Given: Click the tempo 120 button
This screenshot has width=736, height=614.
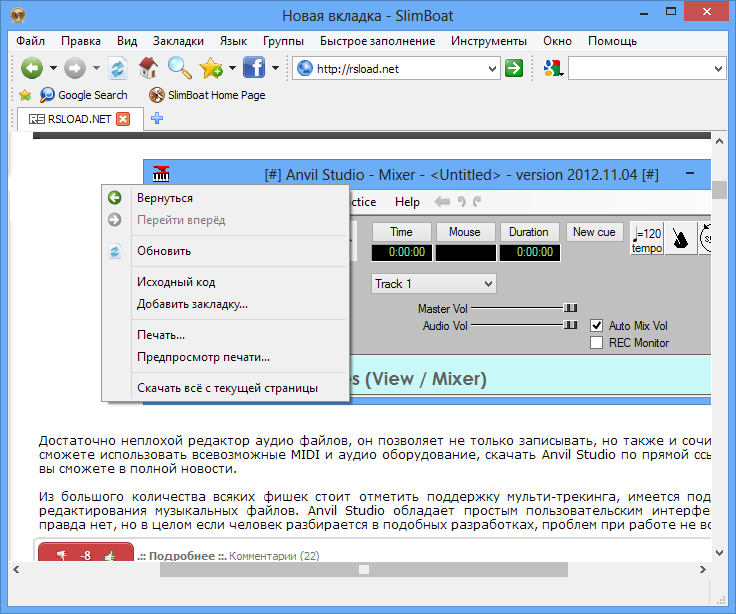Looking at the screenshot, I should [646, 239].
